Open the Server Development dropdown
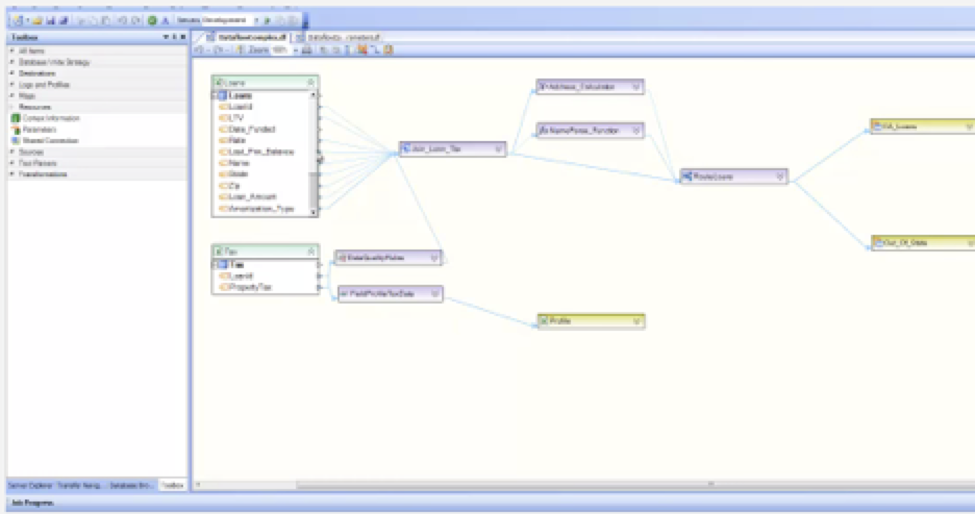Screen dimensions: 975x514 point(255,20)
